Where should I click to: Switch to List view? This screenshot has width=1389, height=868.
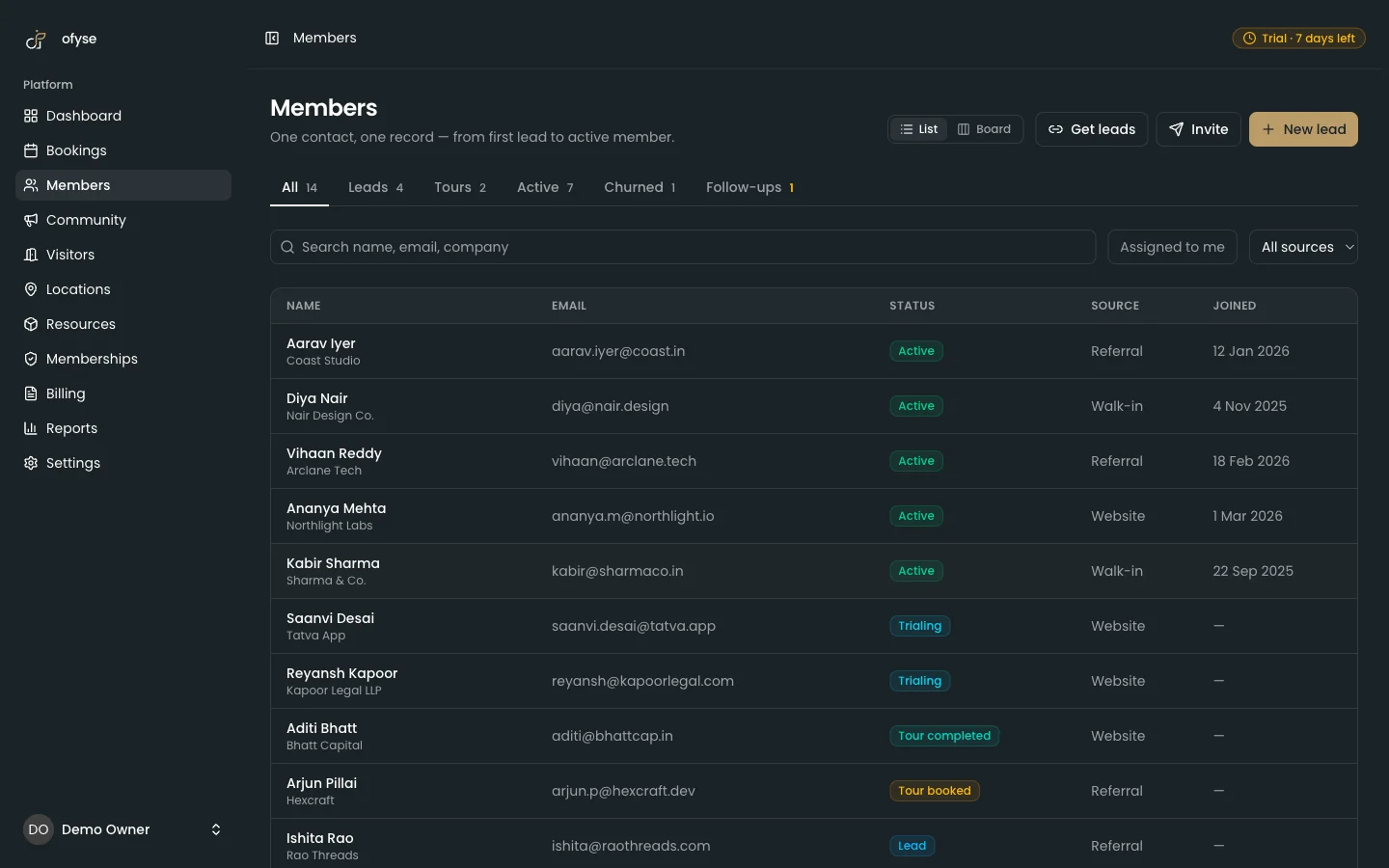coord(918,129)
